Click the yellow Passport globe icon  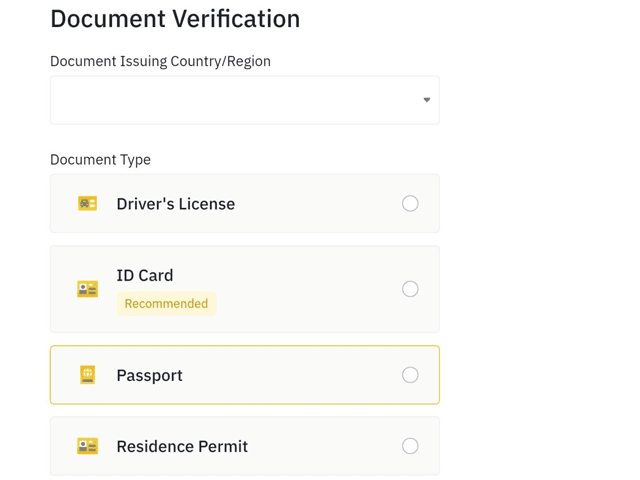87,375
